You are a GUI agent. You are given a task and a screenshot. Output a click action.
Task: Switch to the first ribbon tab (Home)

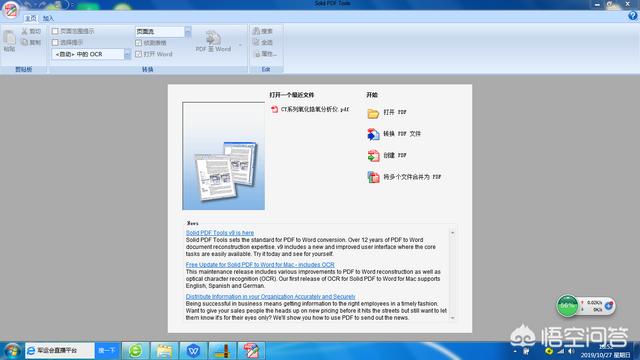point(31,18)
